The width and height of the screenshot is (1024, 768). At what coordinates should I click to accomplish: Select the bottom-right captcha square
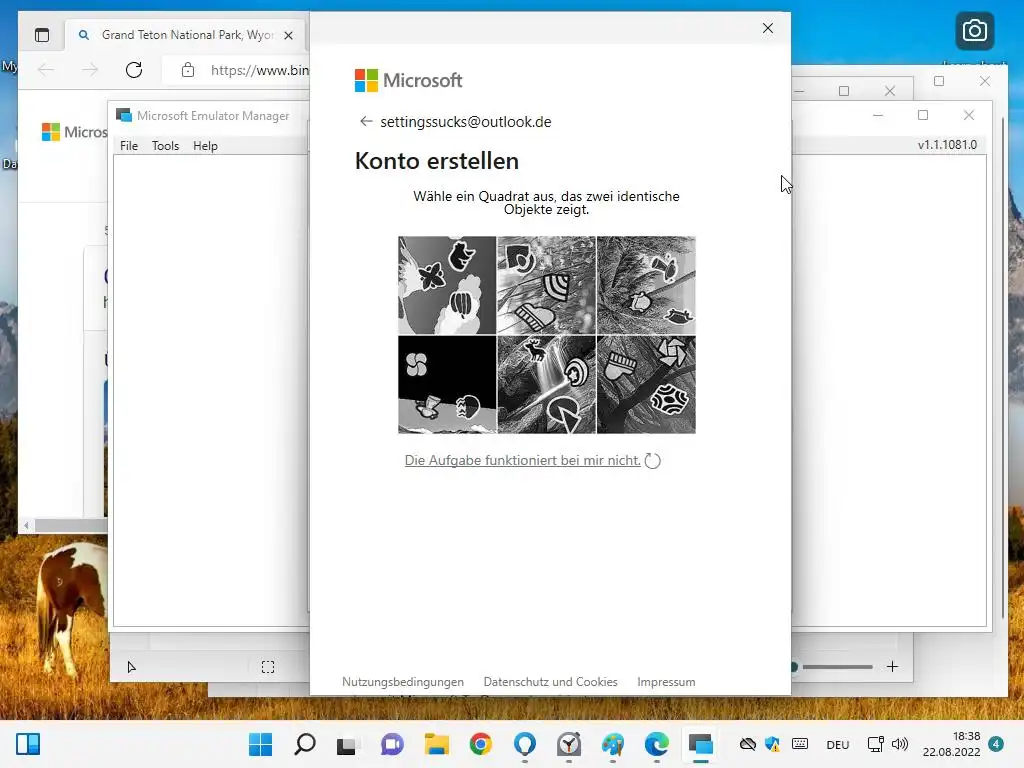646,385
